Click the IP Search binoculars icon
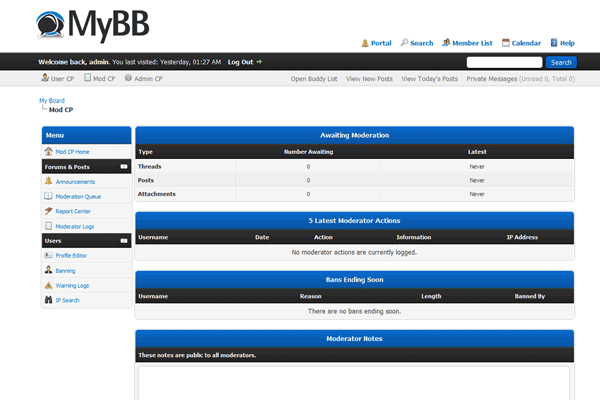Screen dimensions: 600x400 point(48,300)
